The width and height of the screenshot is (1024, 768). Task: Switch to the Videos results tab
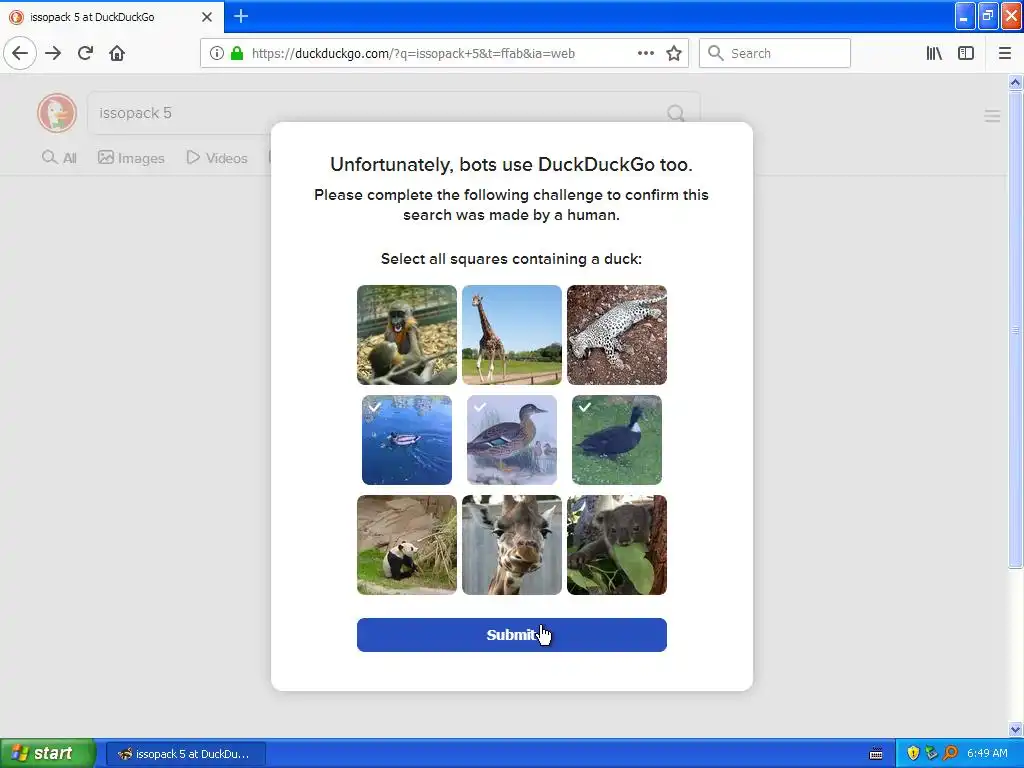(x=217, y=158)
